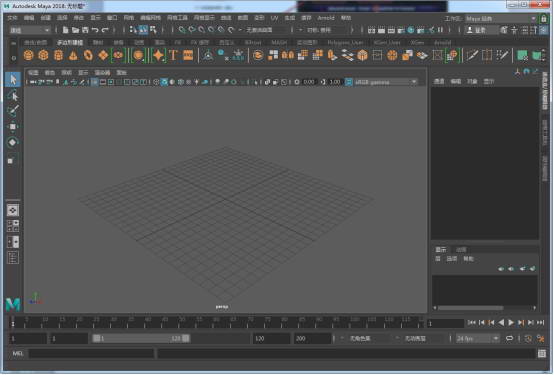Click the SVG tool shelf icon
The height and width of the screenshot is (375, 554).
[x=188, y=55]
